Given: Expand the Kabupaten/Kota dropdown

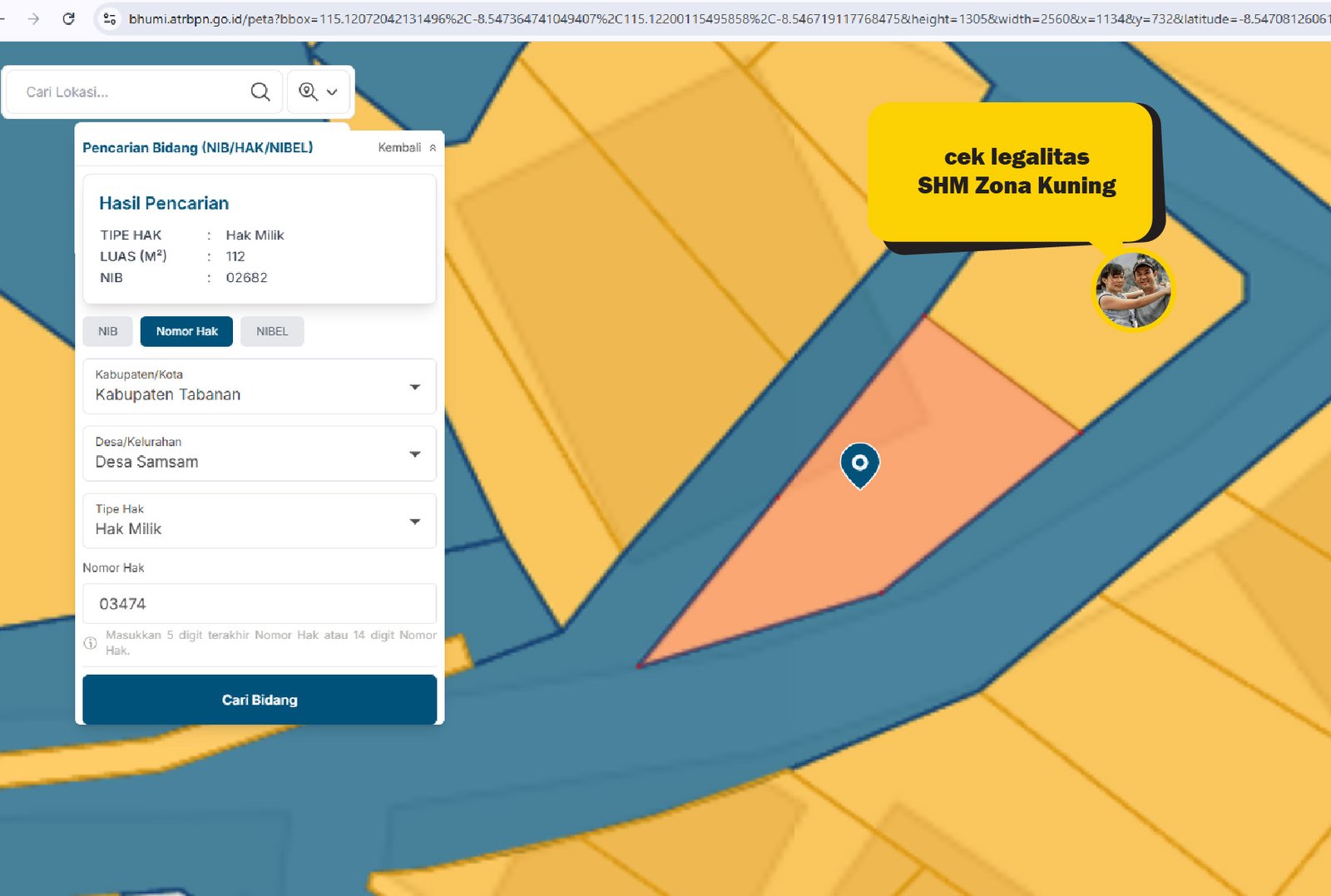Looking at the screenshot, I should (414, 387).
